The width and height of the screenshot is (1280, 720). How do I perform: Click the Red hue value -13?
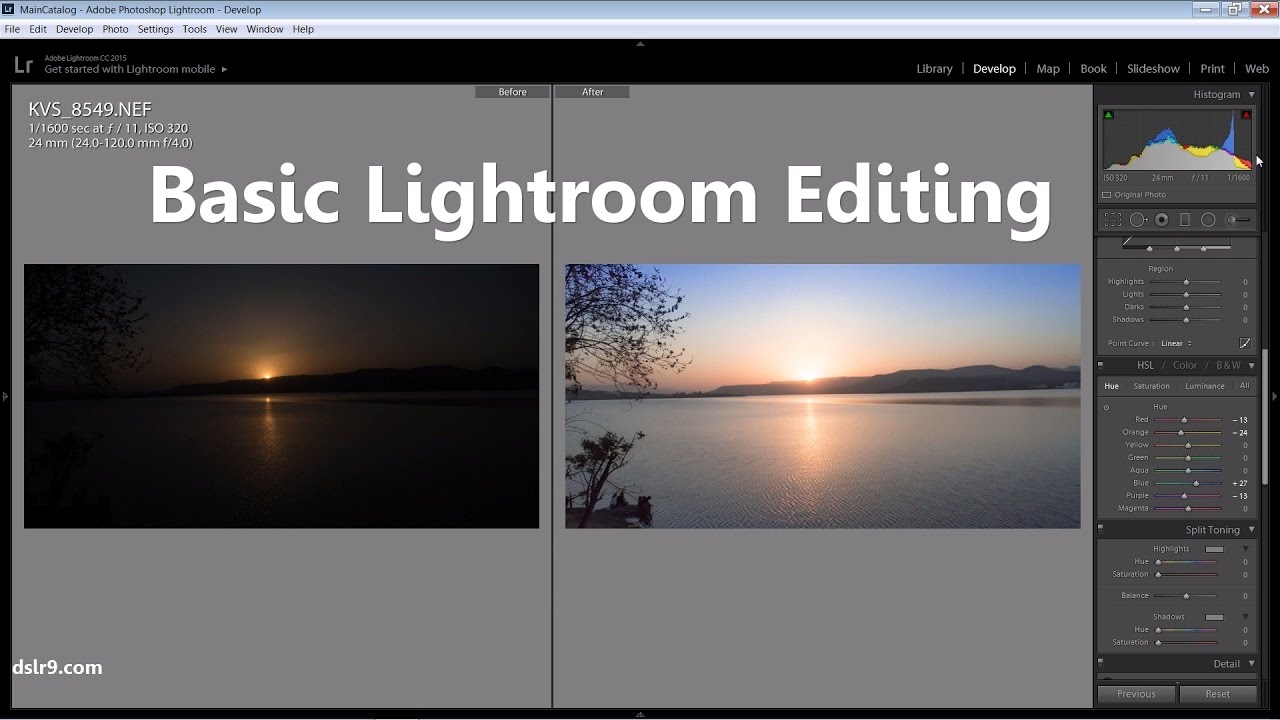click(1240, 420)
